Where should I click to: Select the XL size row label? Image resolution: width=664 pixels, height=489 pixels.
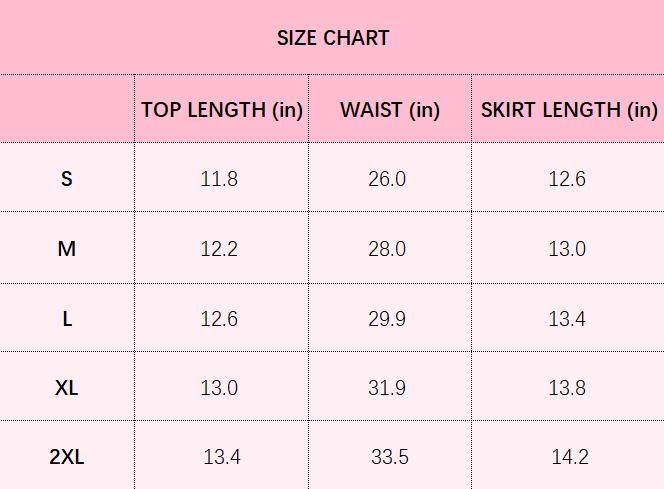coord(67,388)
